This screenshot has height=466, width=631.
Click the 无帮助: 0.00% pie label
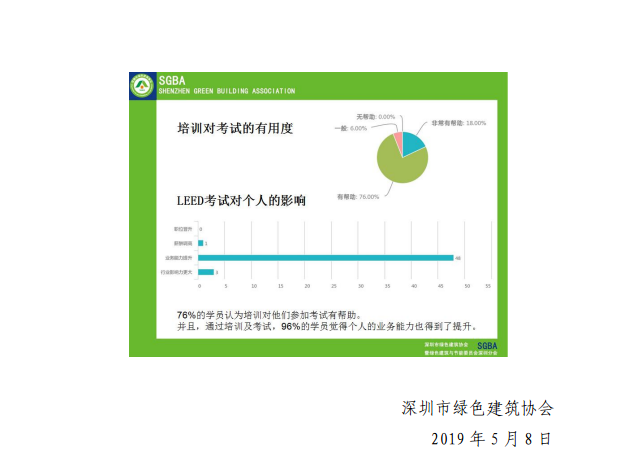(374, 117)
